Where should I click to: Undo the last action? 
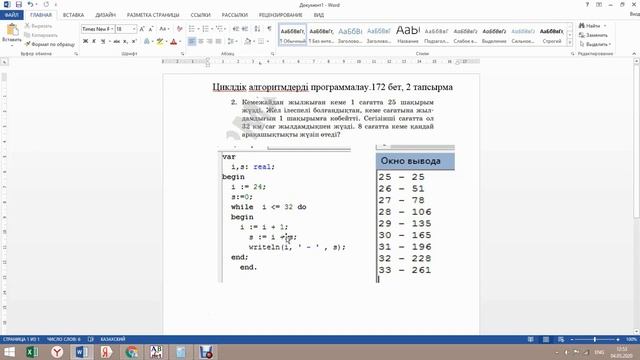pyautogui.click(x=30, y=4)
